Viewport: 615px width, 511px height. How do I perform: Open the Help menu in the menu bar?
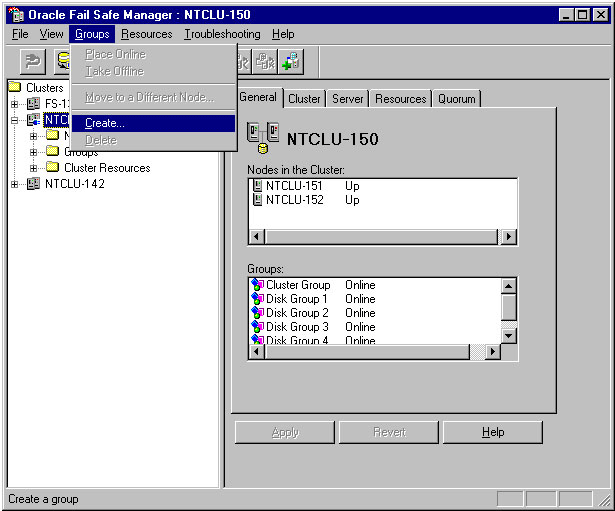coord(283,34)
